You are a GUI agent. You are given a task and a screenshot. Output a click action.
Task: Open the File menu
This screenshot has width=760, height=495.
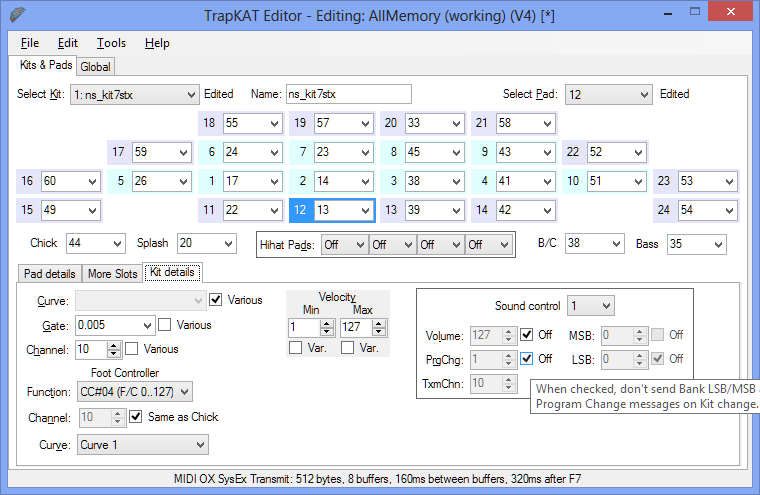30,43
